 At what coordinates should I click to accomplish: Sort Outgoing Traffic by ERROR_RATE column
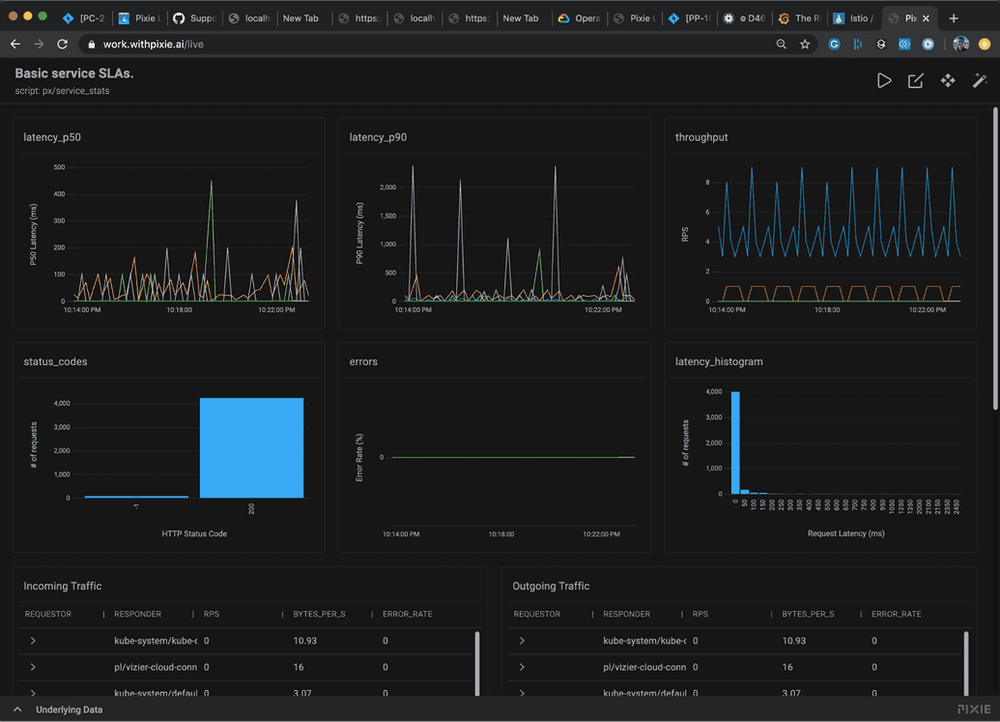[x=896, y=614]
